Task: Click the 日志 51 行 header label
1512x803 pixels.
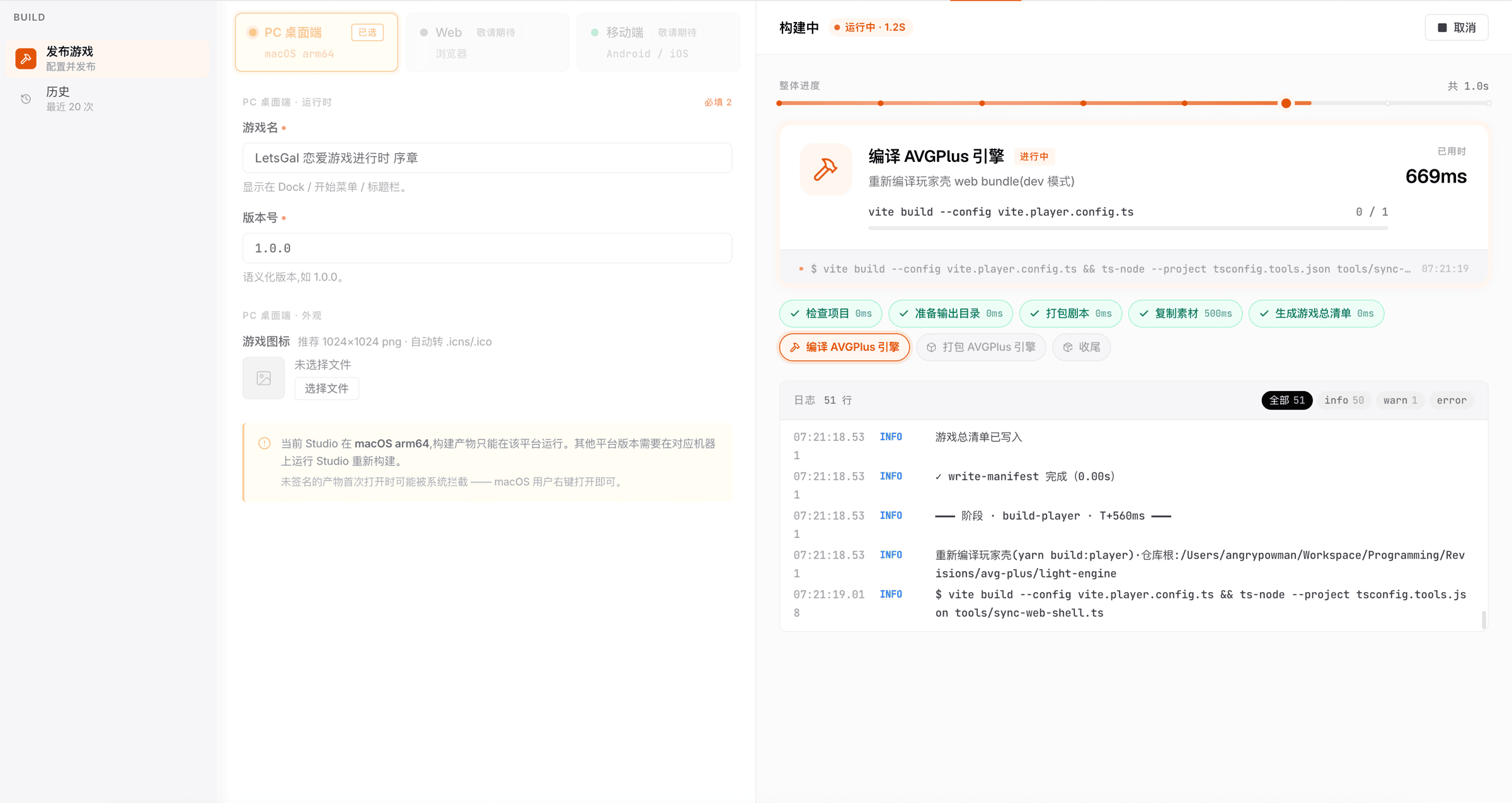Action: pos(822,401)
